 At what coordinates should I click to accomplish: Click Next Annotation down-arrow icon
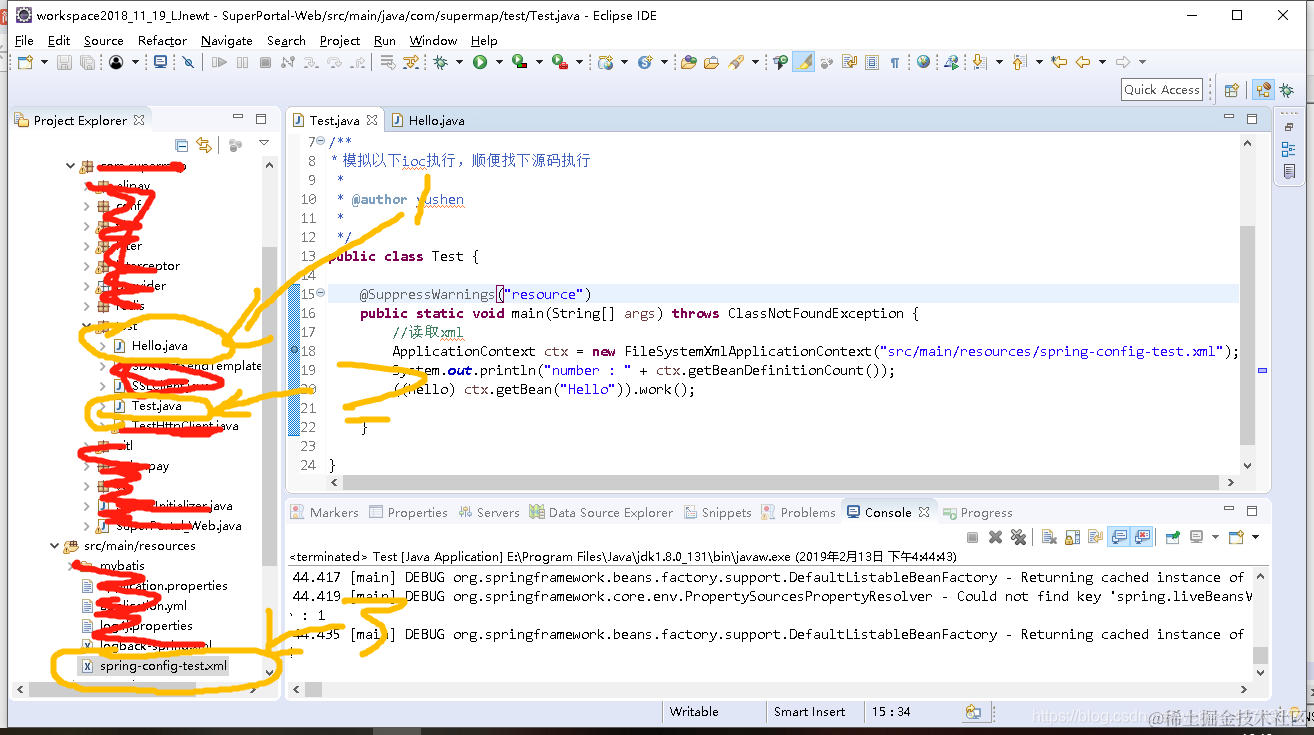click(x=979, y=62)
